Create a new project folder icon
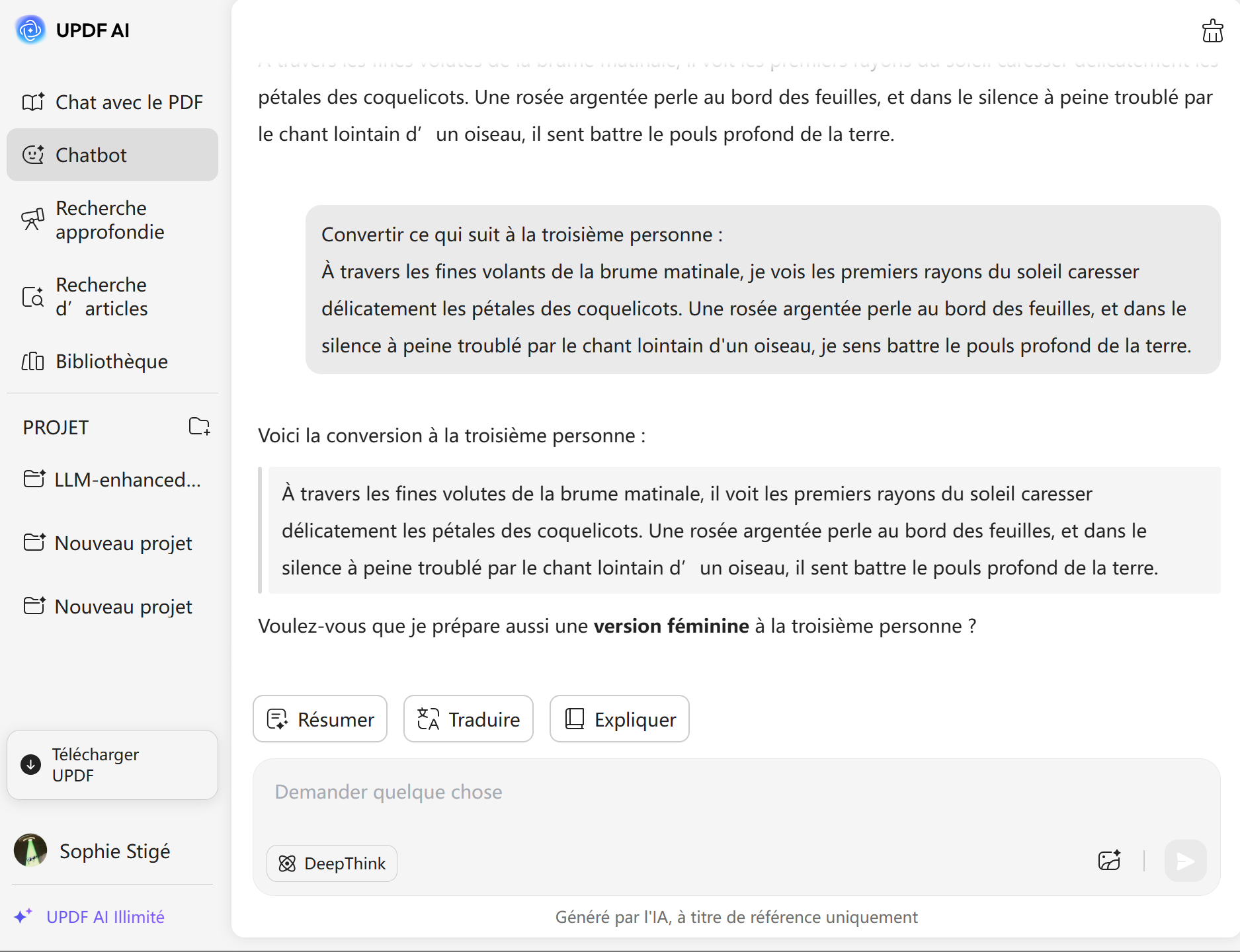 199,426
